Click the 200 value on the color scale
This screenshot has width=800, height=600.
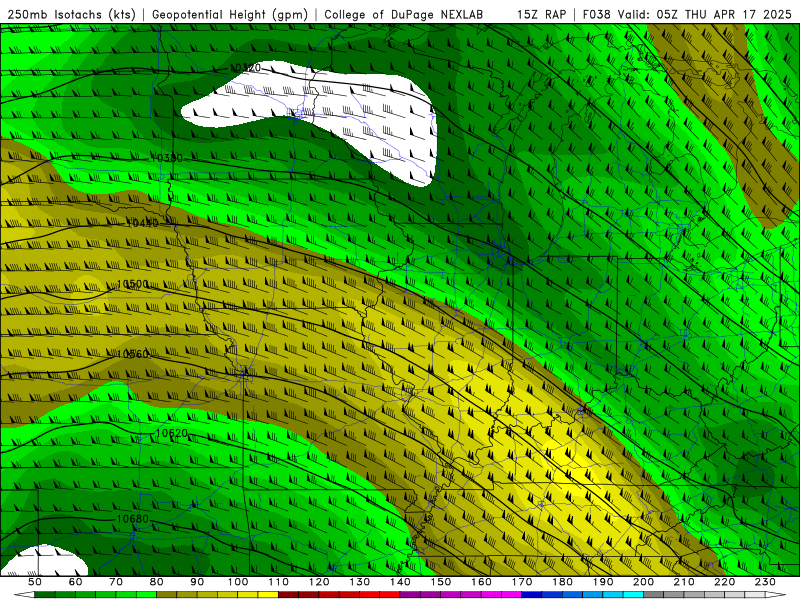643,582
